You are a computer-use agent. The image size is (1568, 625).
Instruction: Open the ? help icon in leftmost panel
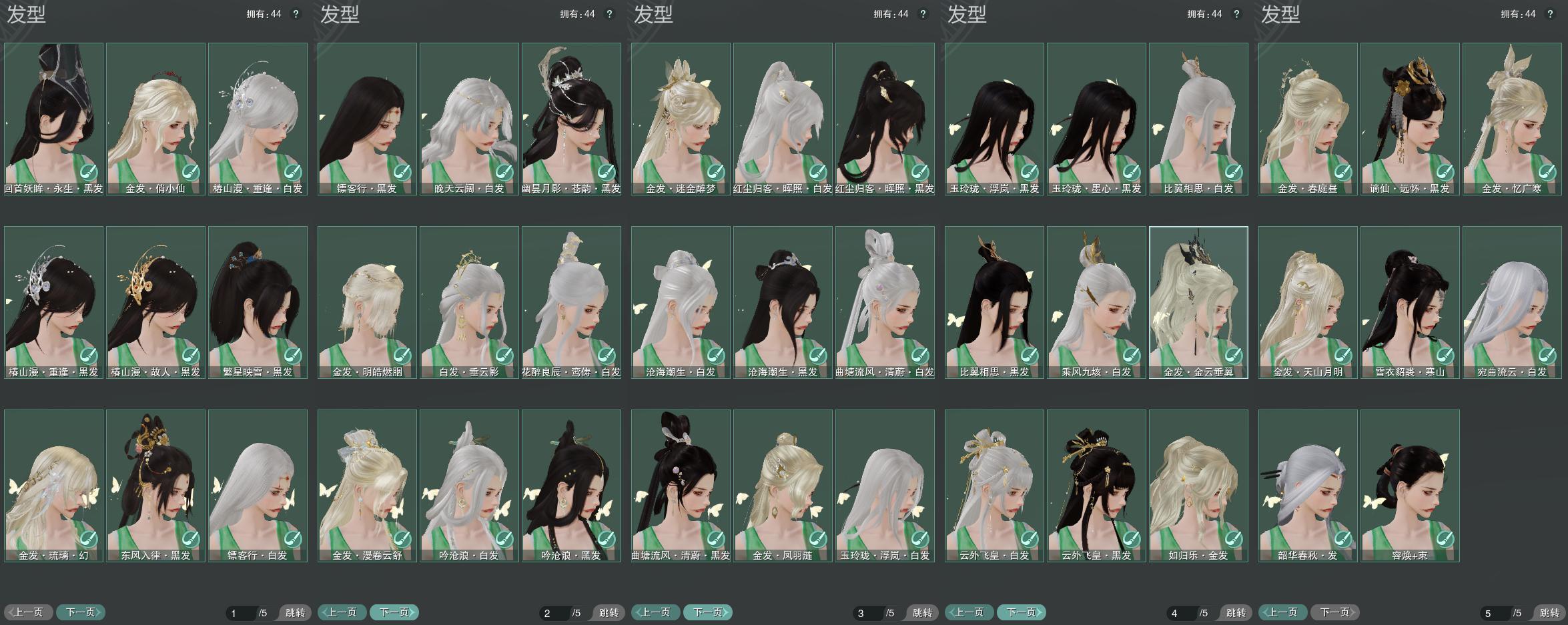click(296, 14)
